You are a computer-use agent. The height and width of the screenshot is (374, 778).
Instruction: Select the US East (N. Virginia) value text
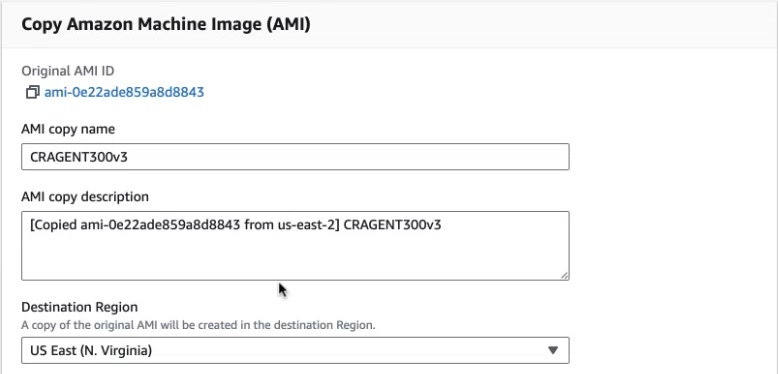coord(91,351)
